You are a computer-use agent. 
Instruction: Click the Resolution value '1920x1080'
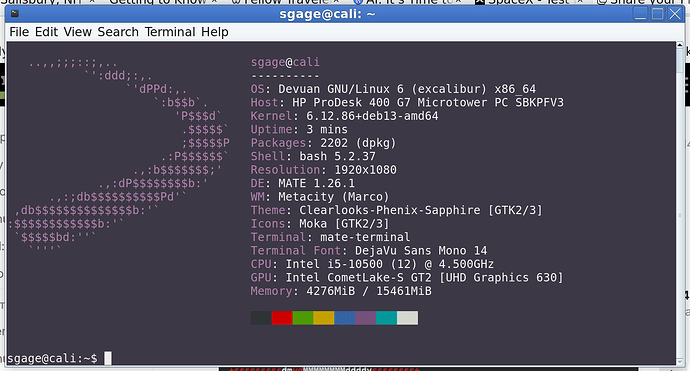click(x=365, y=170)
